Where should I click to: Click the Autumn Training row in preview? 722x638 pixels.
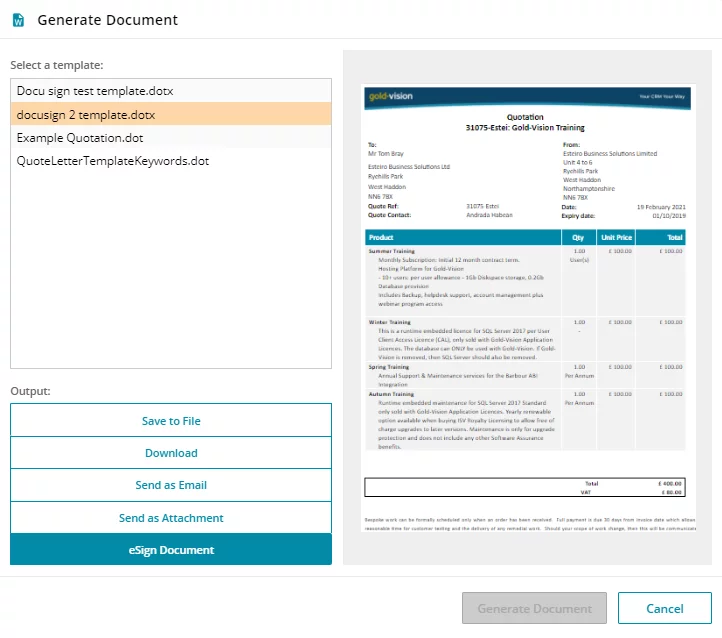[x=525, y=420]
